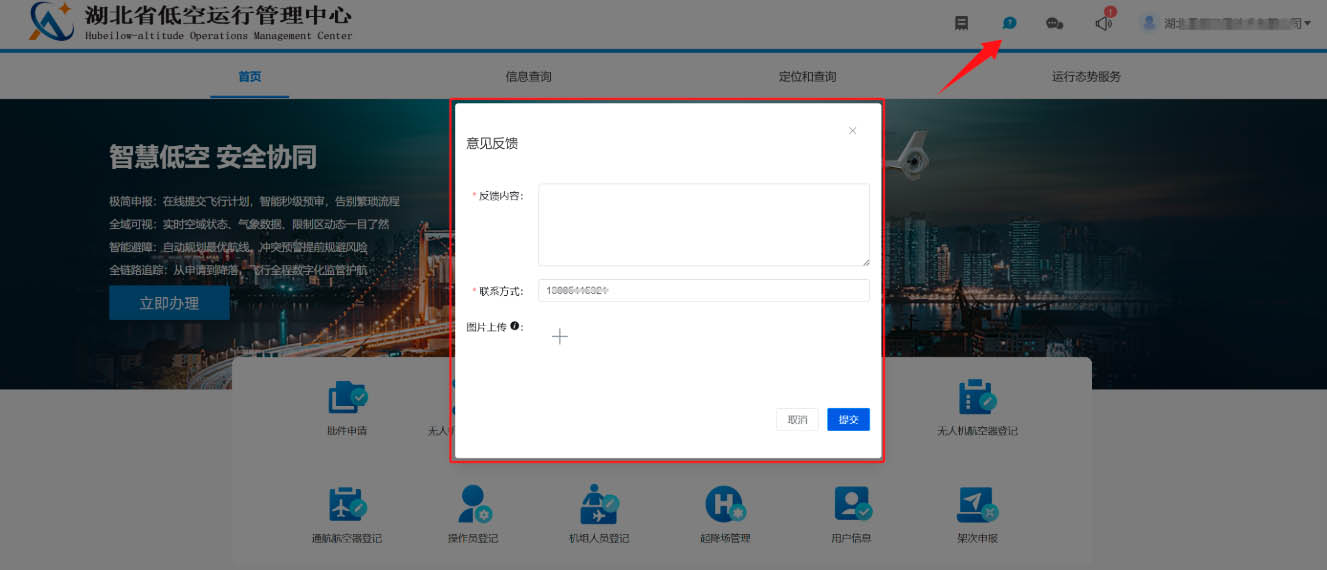The height and width of the screenshot is (570, 1327).
Task: Click the 全域可视 banner text line
Action: [249, 224]
